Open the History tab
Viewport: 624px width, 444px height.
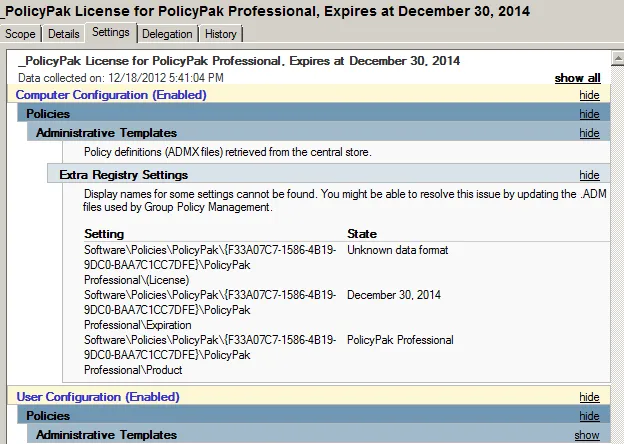[221, 33]
